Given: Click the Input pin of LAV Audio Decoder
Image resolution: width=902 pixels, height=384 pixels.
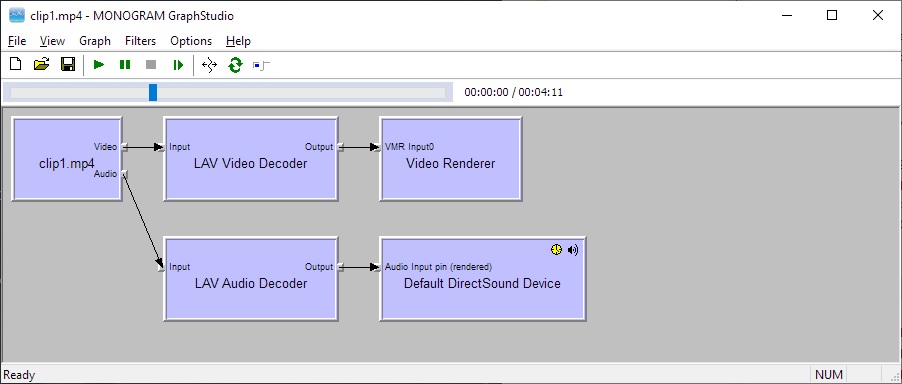Looking at the screenshot, I should [161, 267].
